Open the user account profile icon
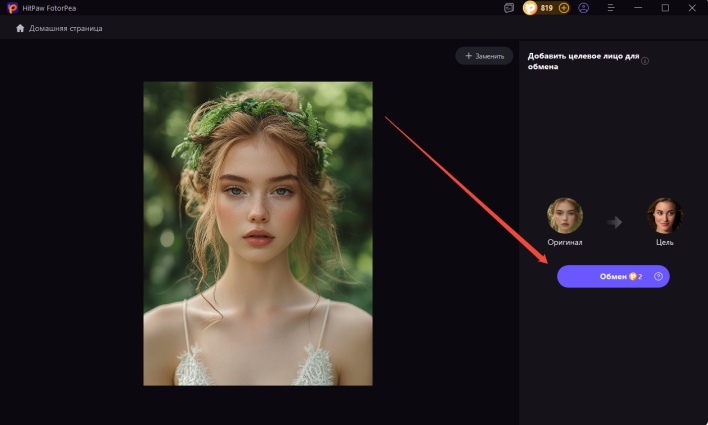 pyautogui.click(x=584, y=8)
